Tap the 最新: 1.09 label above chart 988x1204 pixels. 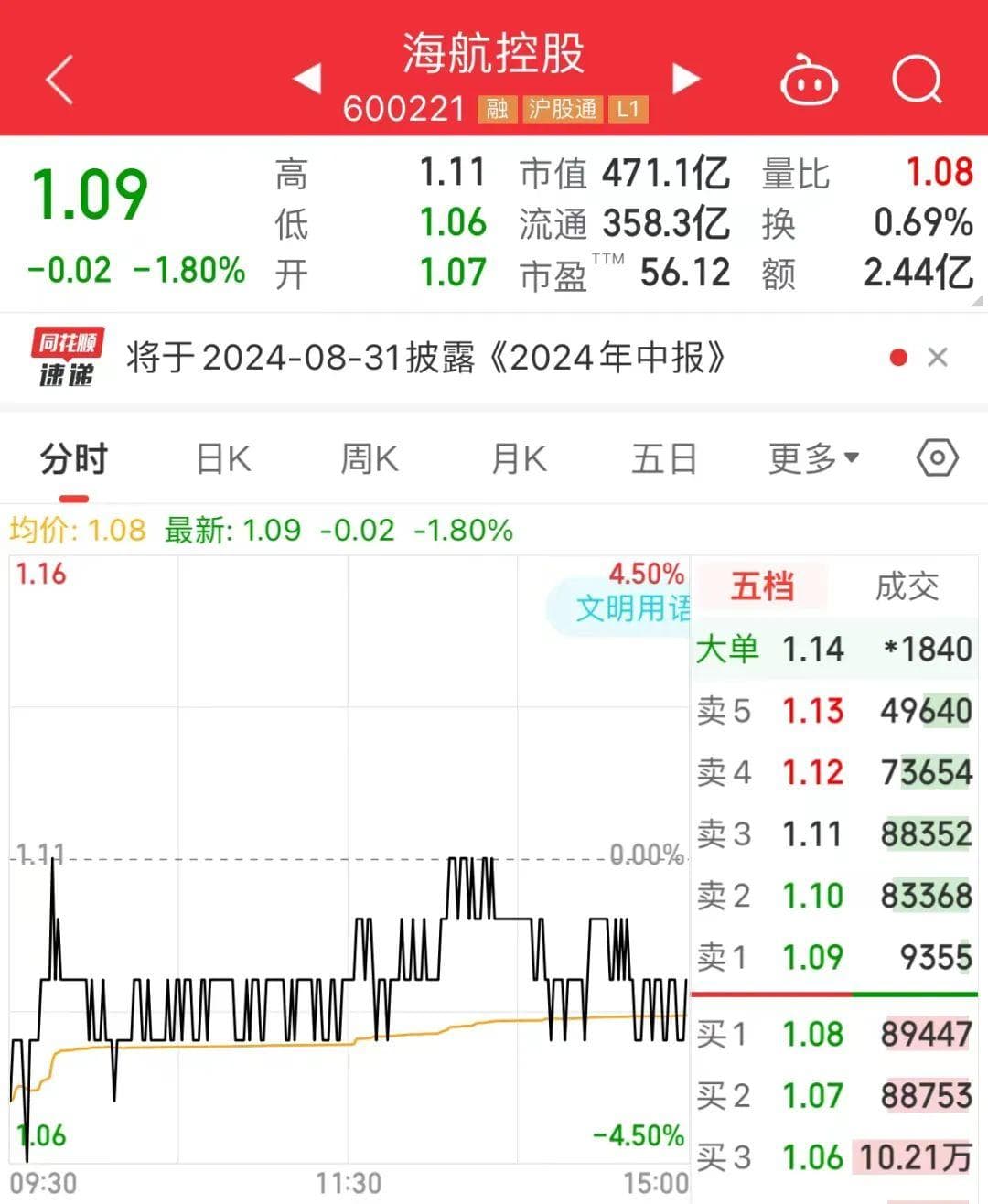pos(232,530)
